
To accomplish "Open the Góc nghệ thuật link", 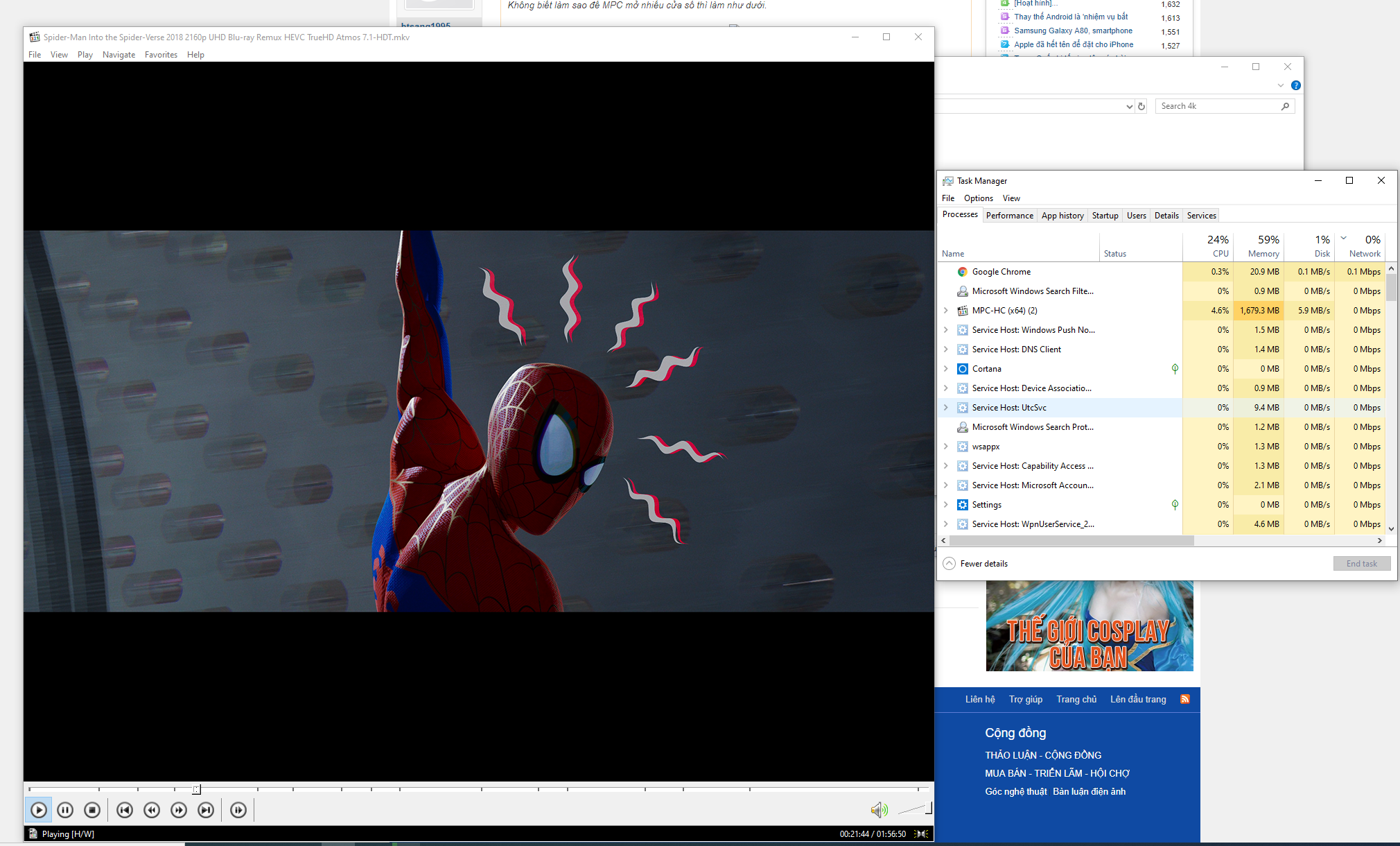I will (x=1016, y=791).
